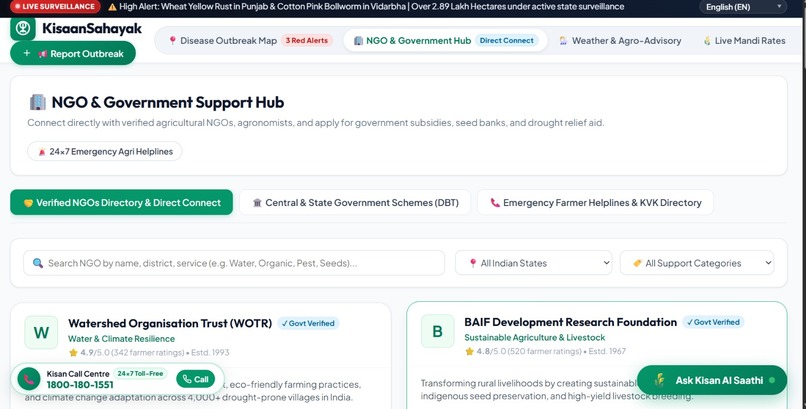This screenshot has height=409, width=806.
Task: Click the tag icon in Support Categories dropdown
Action: point(637,263)
